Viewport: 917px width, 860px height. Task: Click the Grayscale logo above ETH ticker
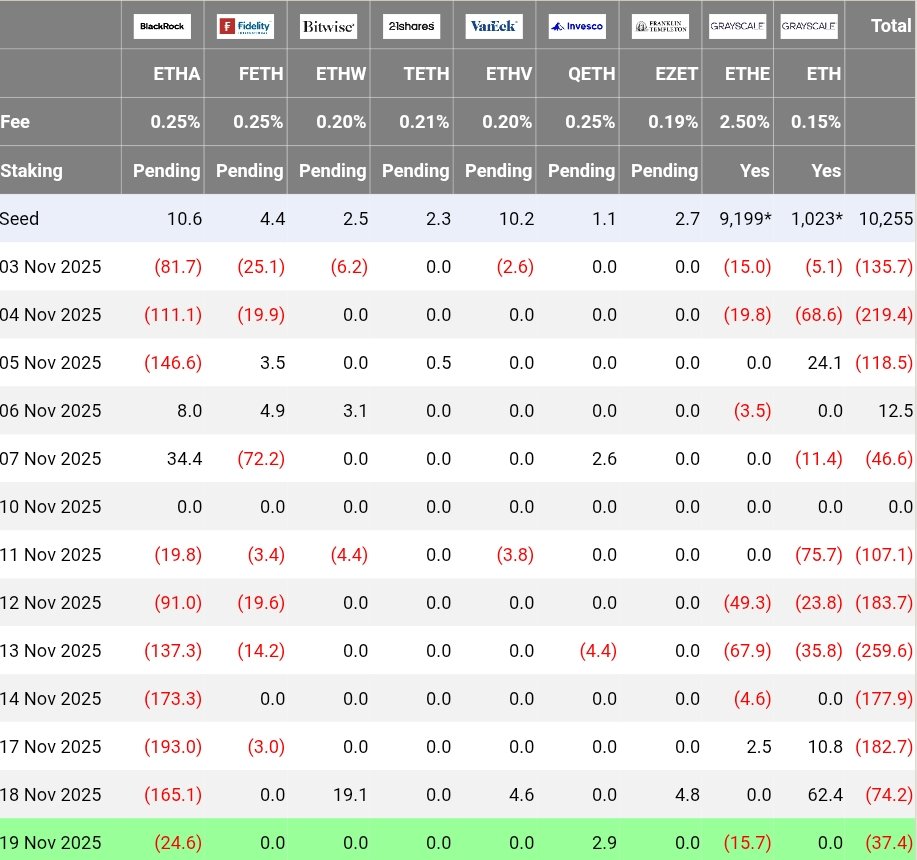[x=809, y=26]
